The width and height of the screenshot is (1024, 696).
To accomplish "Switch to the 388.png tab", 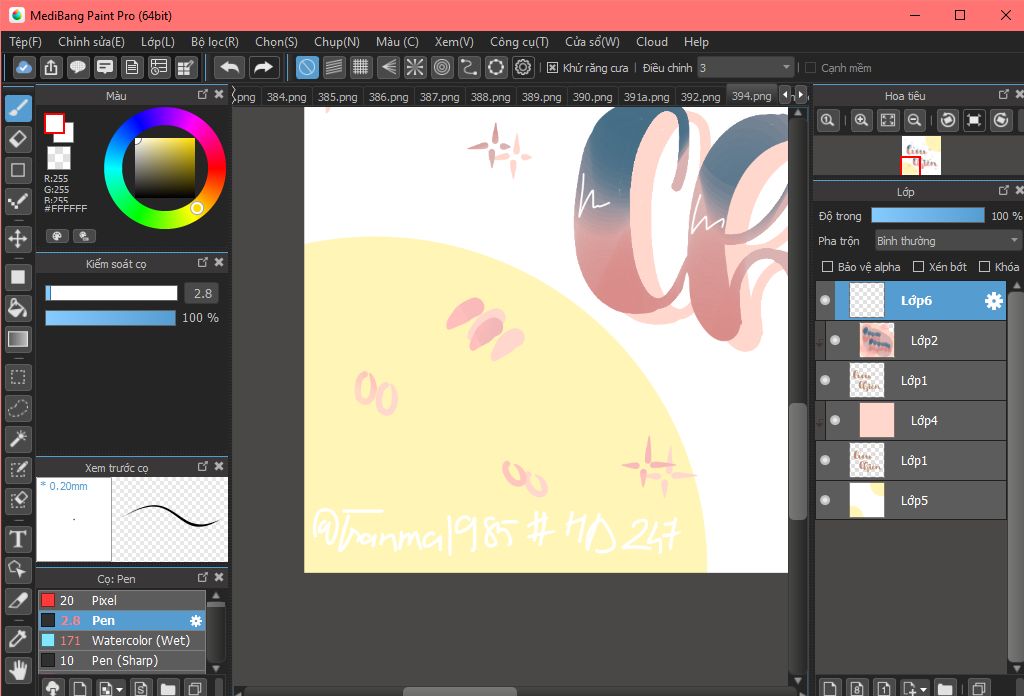I will click(490, 97).
